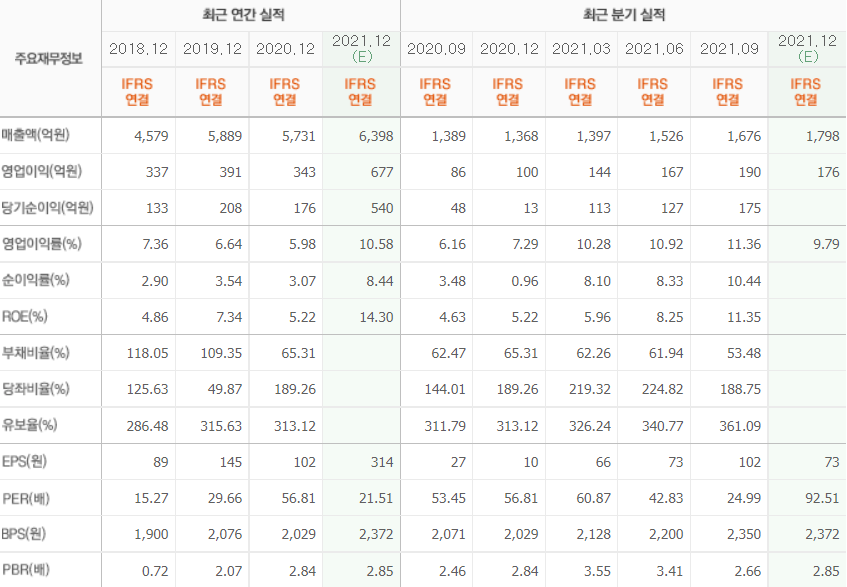Image resolution: width=847 pixels, height=587 pixels.
Task: Click the 14.30 ROE value
Action: [377, 317]
